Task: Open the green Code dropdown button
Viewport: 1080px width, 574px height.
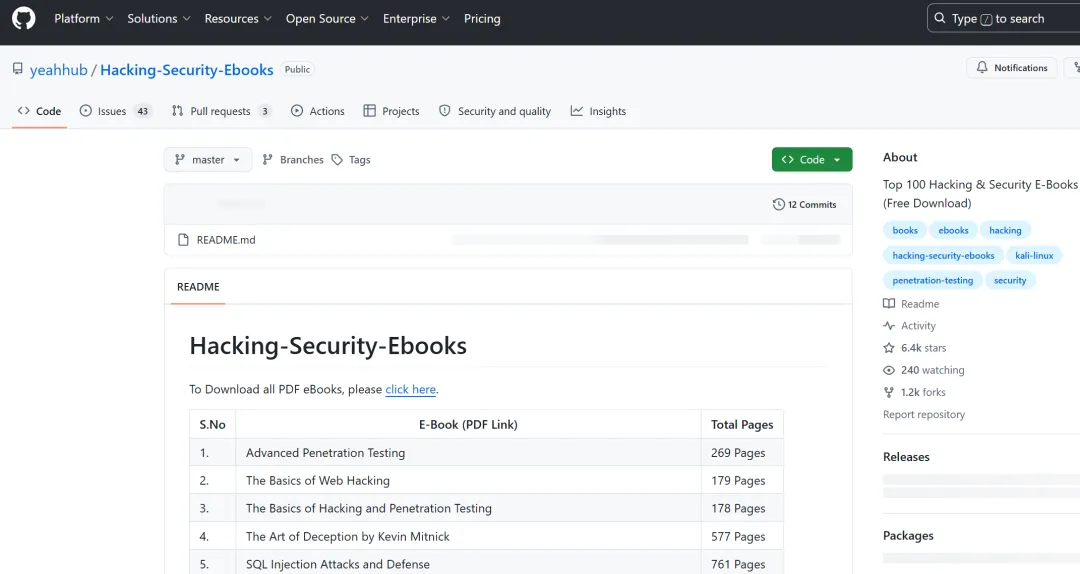Action: point(812,159)
